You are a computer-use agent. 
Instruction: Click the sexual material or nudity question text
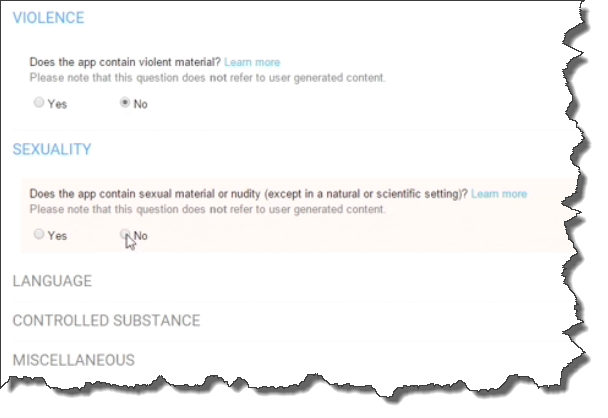(x=249, y=193)
